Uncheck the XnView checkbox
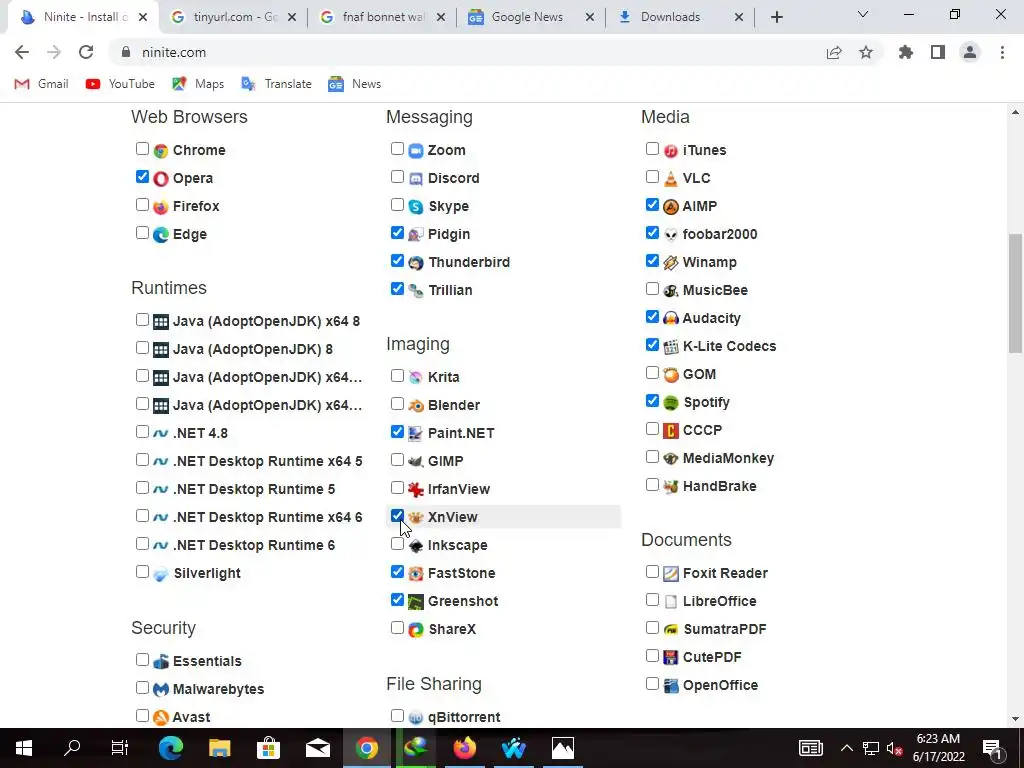1024x768 pixels. pyautogui.click(x=397, y=516)
